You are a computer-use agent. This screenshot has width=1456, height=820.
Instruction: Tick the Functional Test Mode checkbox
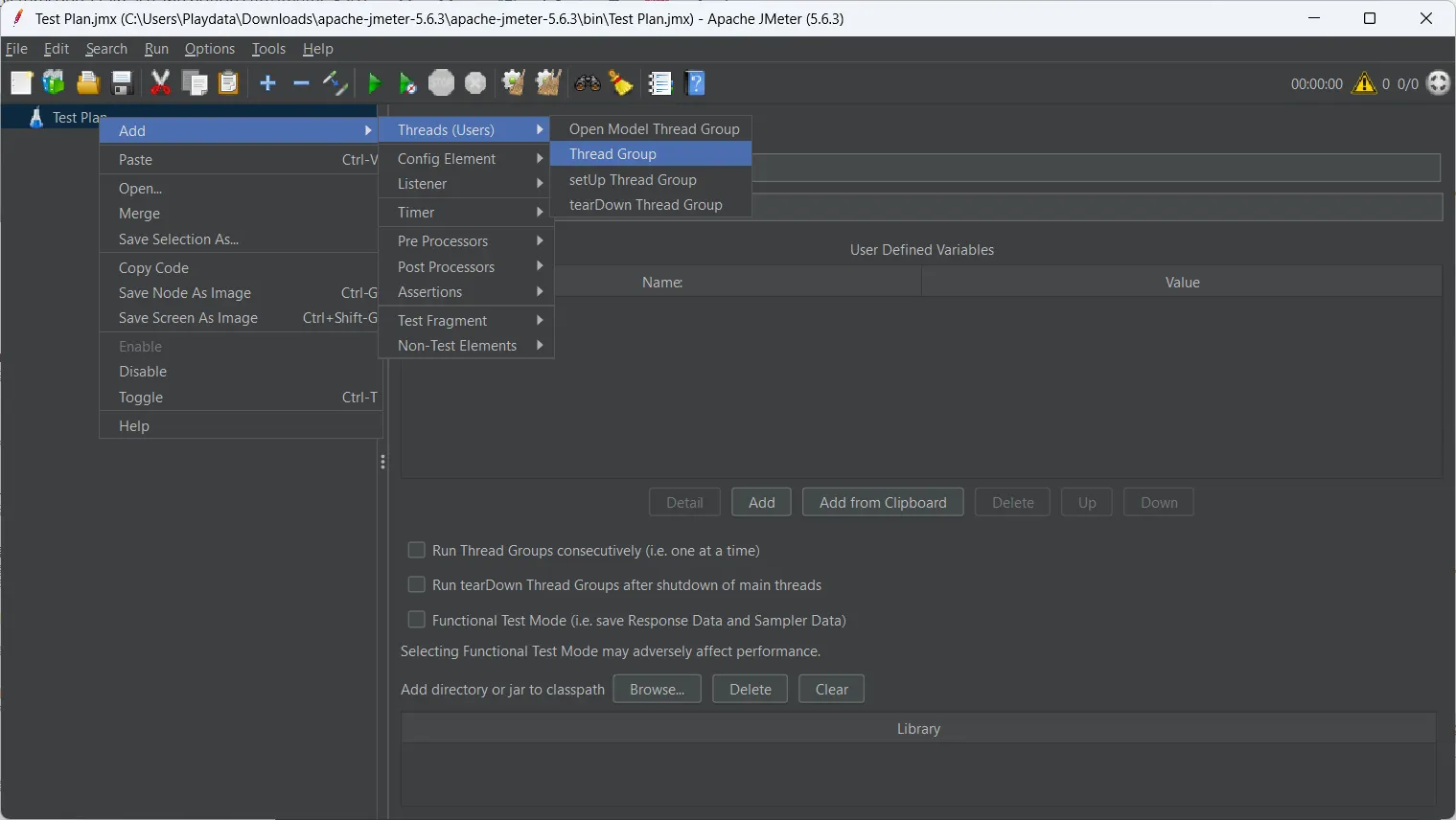[x=416, y=620]
